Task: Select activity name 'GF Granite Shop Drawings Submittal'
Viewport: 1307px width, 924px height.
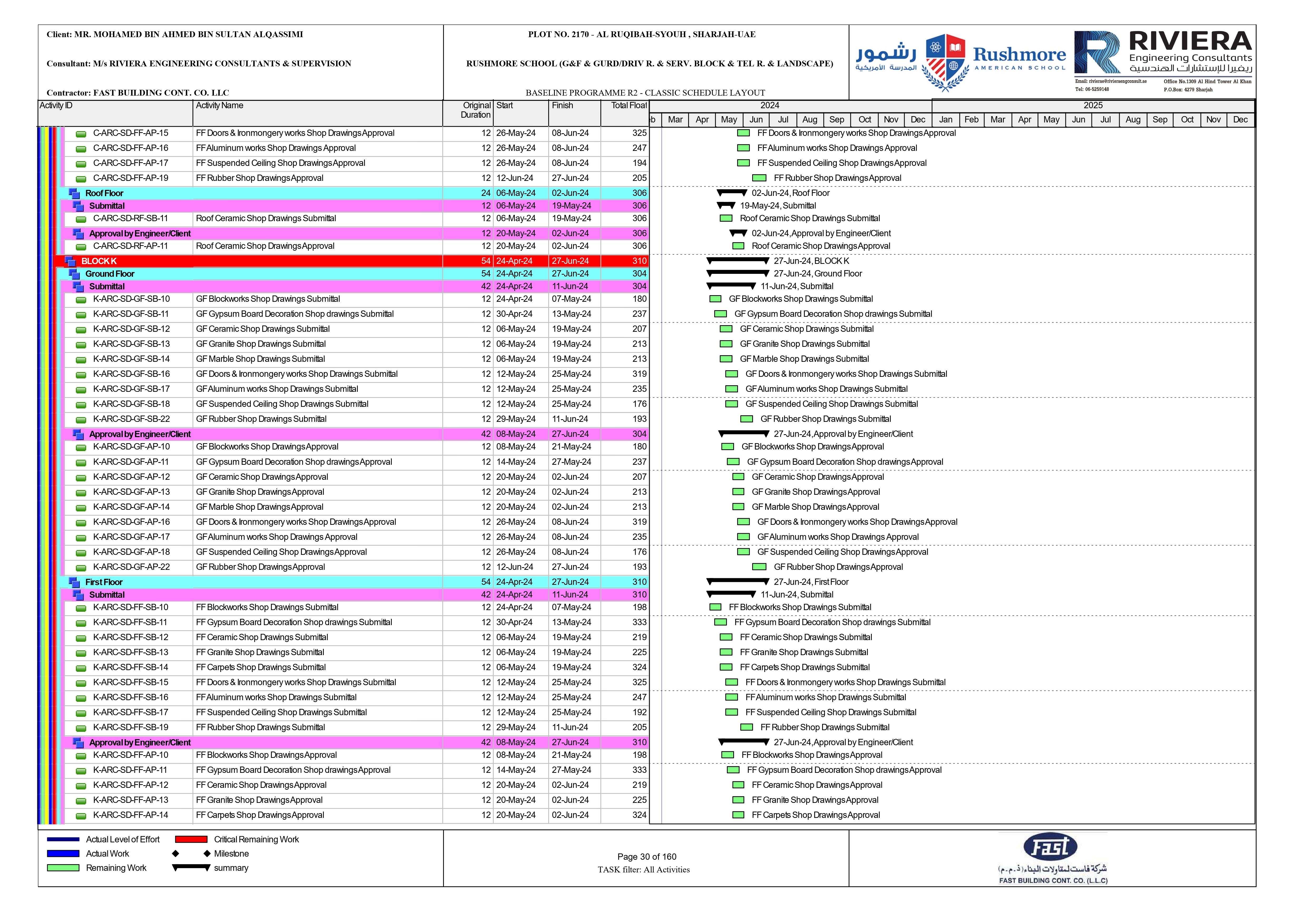Action: (x=261, y=344)
